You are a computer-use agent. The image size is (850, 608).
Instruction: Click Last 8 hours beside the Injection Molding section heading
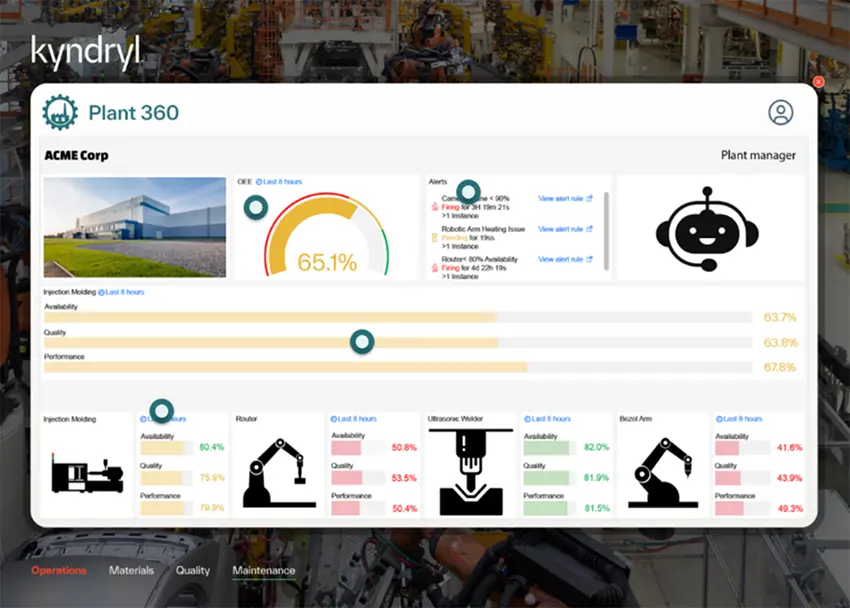(121, 292)
